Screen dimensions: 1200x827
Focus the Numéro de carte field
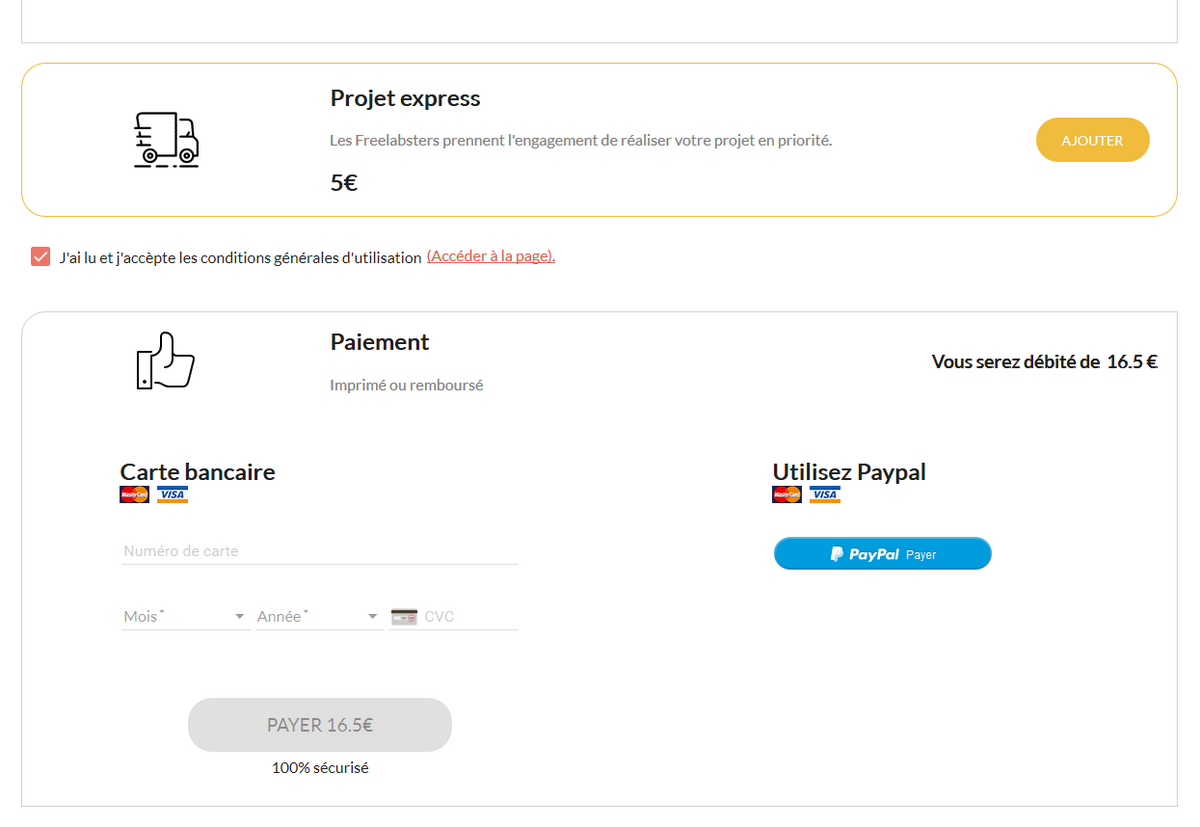pyautogui.click(x=319, y=551)
